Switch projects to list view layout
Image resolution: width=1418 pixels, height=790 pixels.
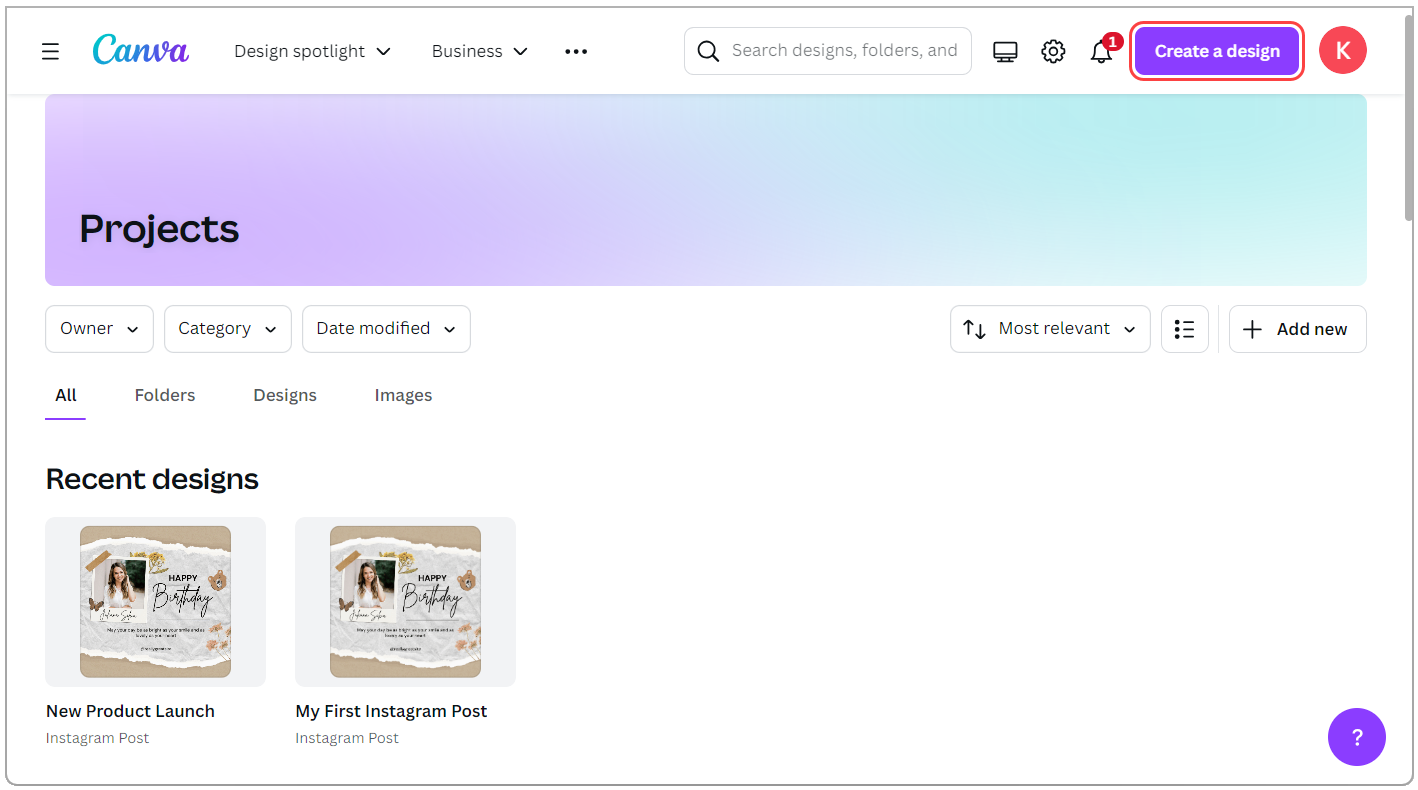pos(1184,328)
